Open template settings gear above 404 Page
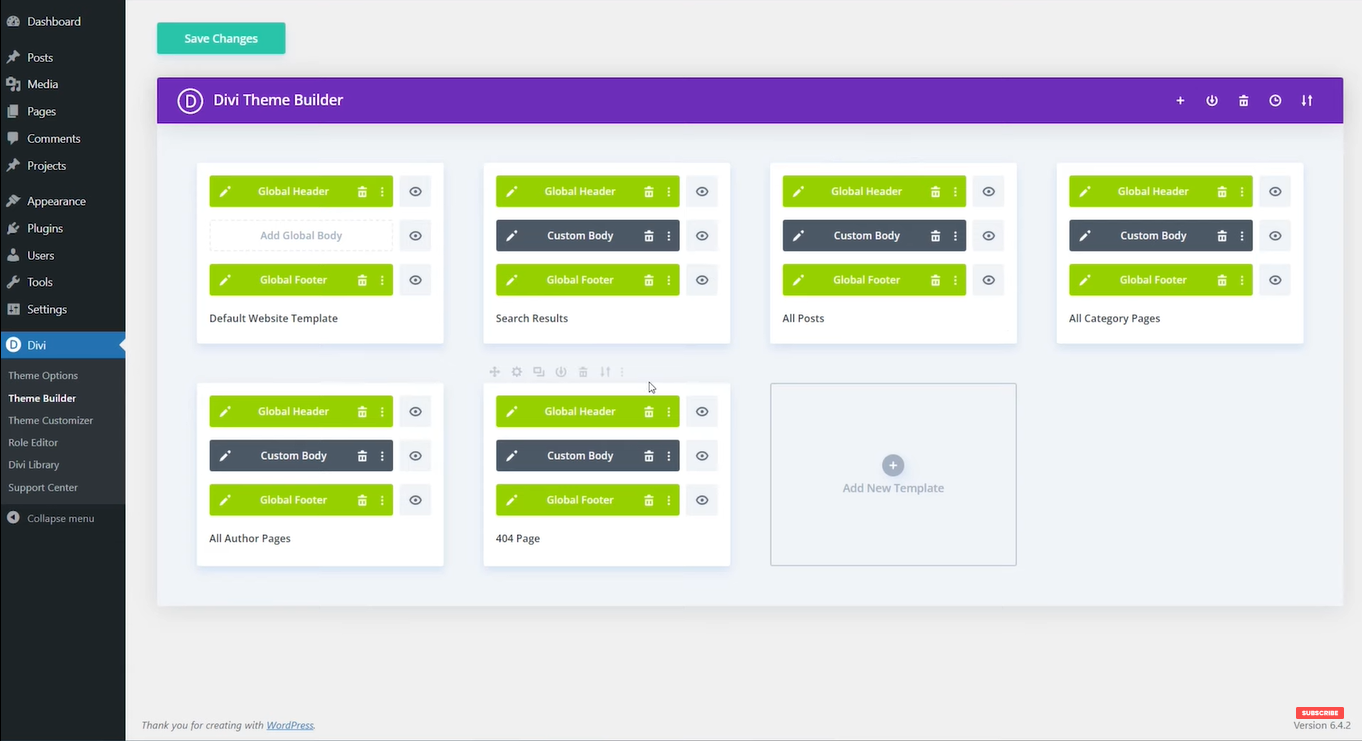Viewport: 1362px width, 741px height. tap(517, 372)
